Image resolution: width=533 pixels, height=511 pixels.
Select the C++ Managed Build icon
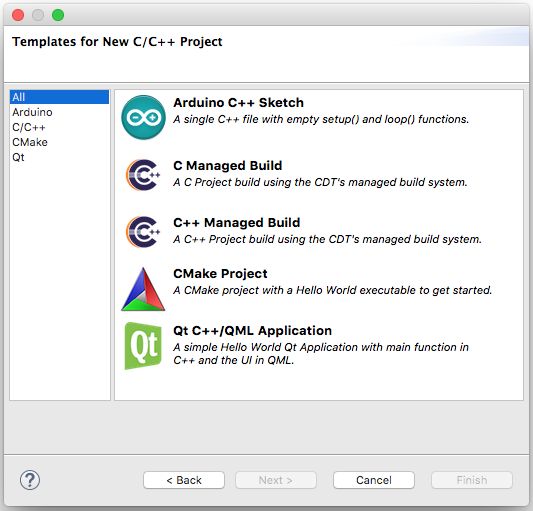(143, 232)
